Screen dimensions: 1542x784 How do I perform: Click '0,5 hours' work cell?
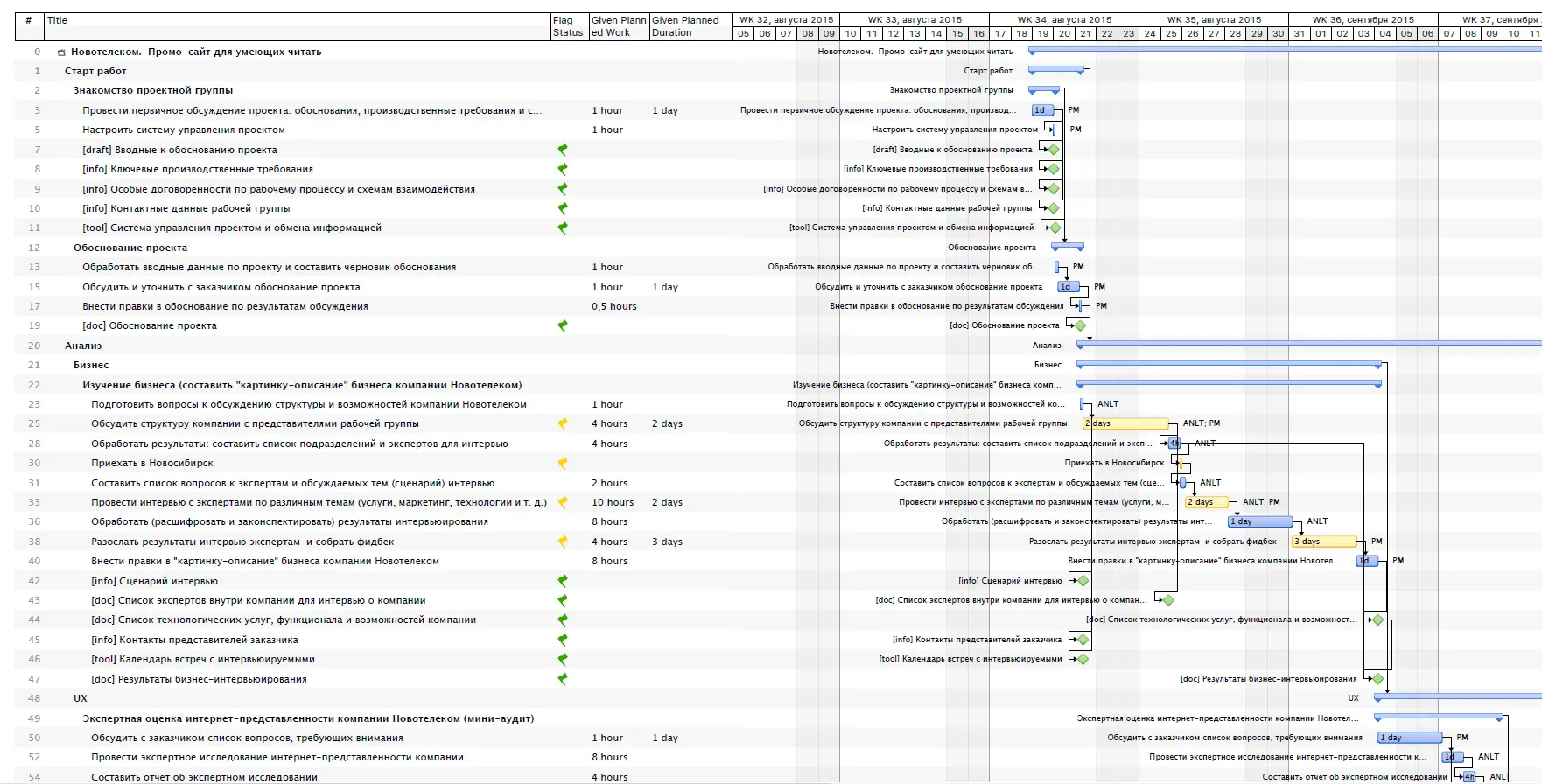point(614,306)
